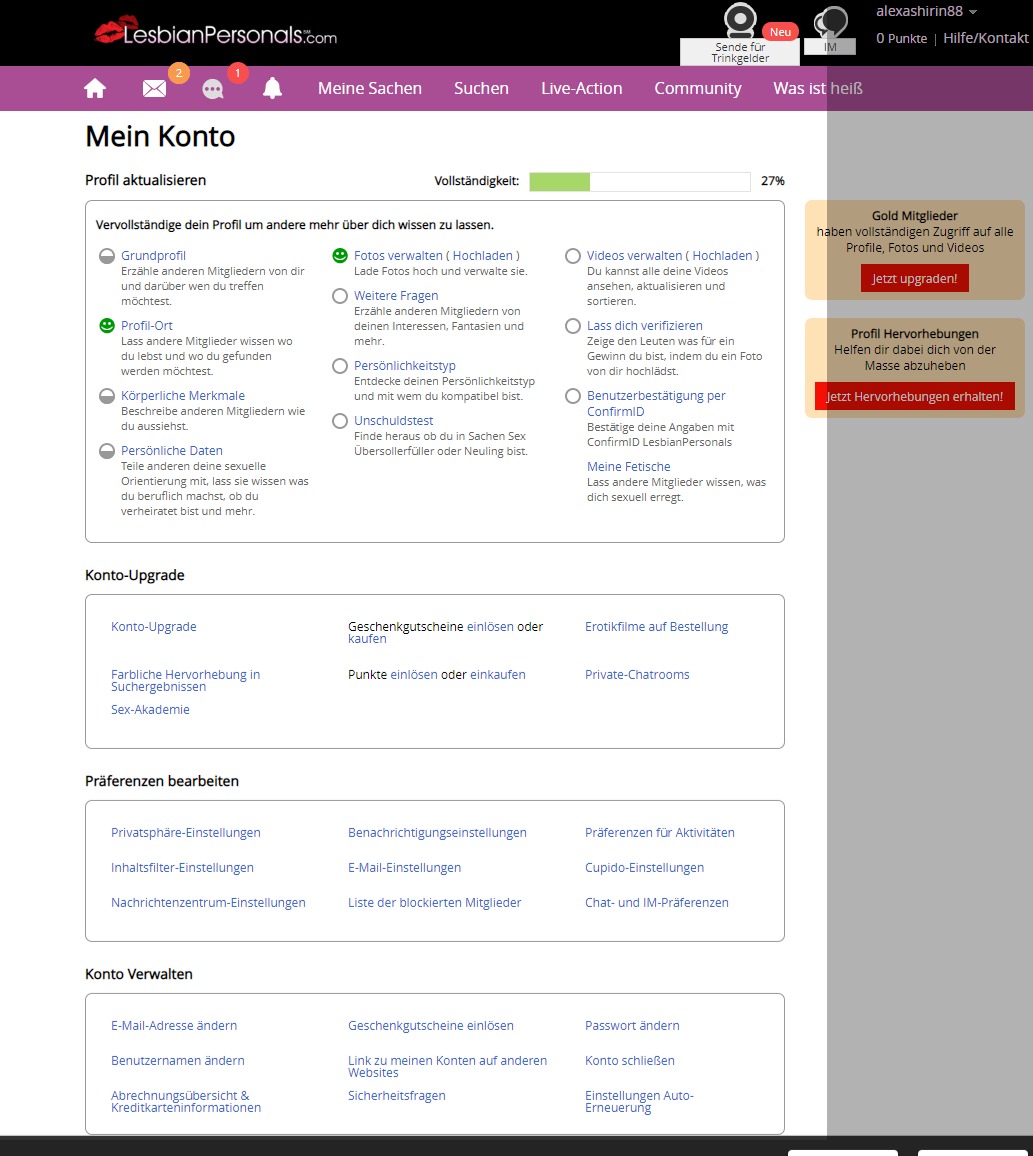Click the empty circle beside Videos verwalten
Image resolution: width=1033 pixels, height=1156 pixels.
[573, 256]
